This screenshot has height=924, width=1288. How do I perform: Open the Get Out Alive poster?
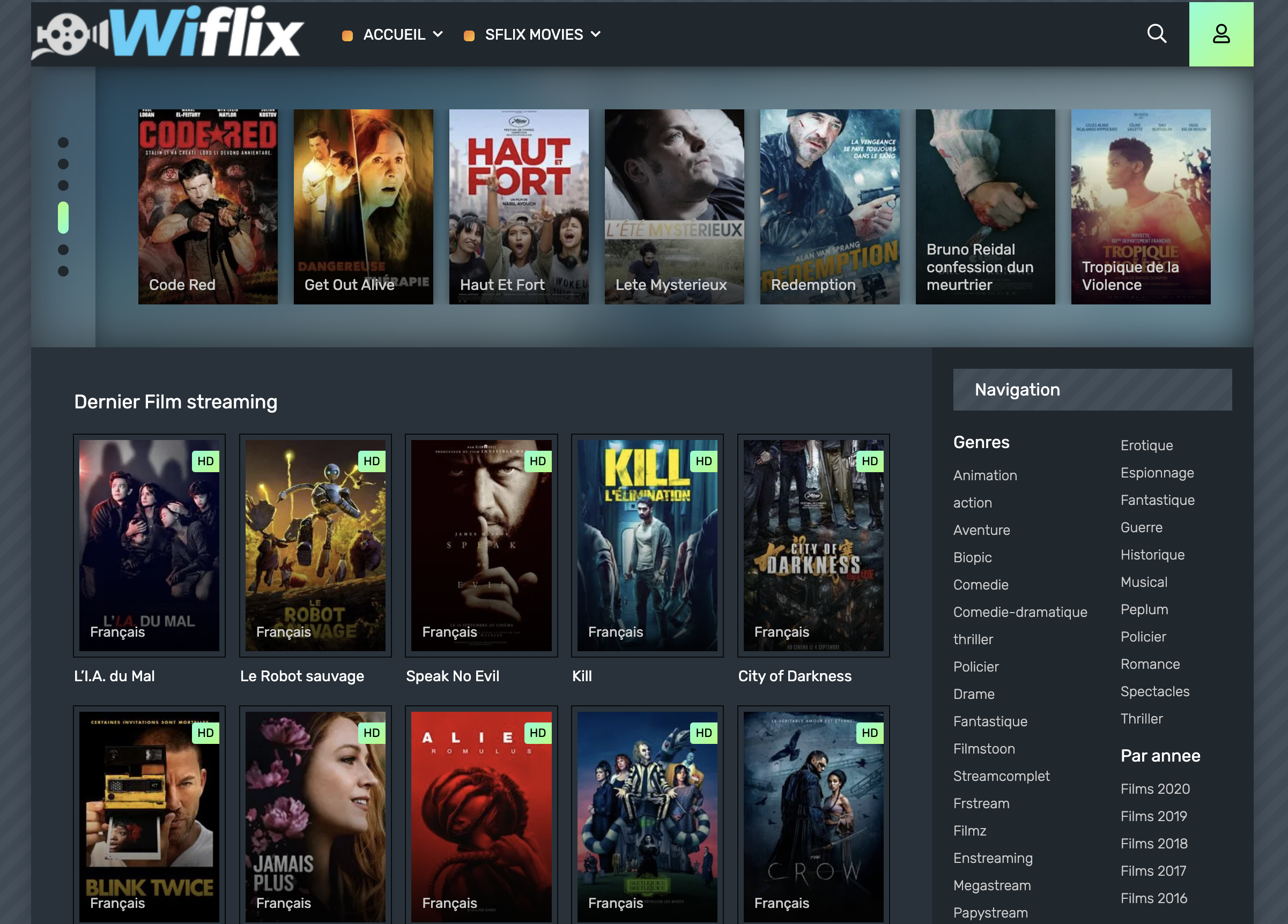[x=364, y=206]
